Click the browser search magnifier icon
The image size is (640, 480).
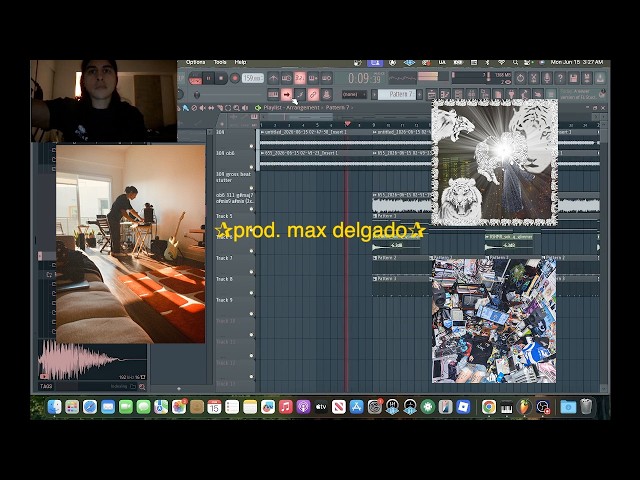pos(142,387)
